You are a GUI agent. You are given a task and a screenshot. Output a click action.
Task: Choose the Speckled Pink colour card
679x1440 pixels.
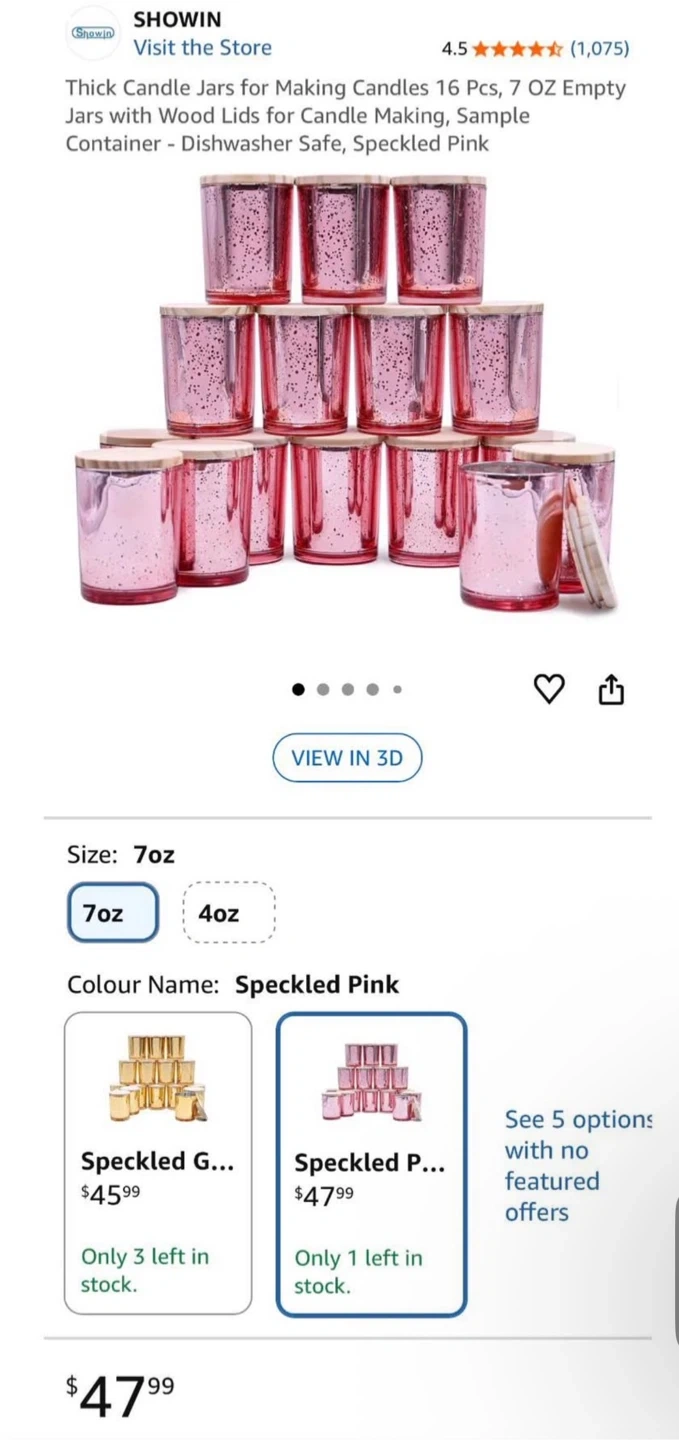click(371, 1164)
